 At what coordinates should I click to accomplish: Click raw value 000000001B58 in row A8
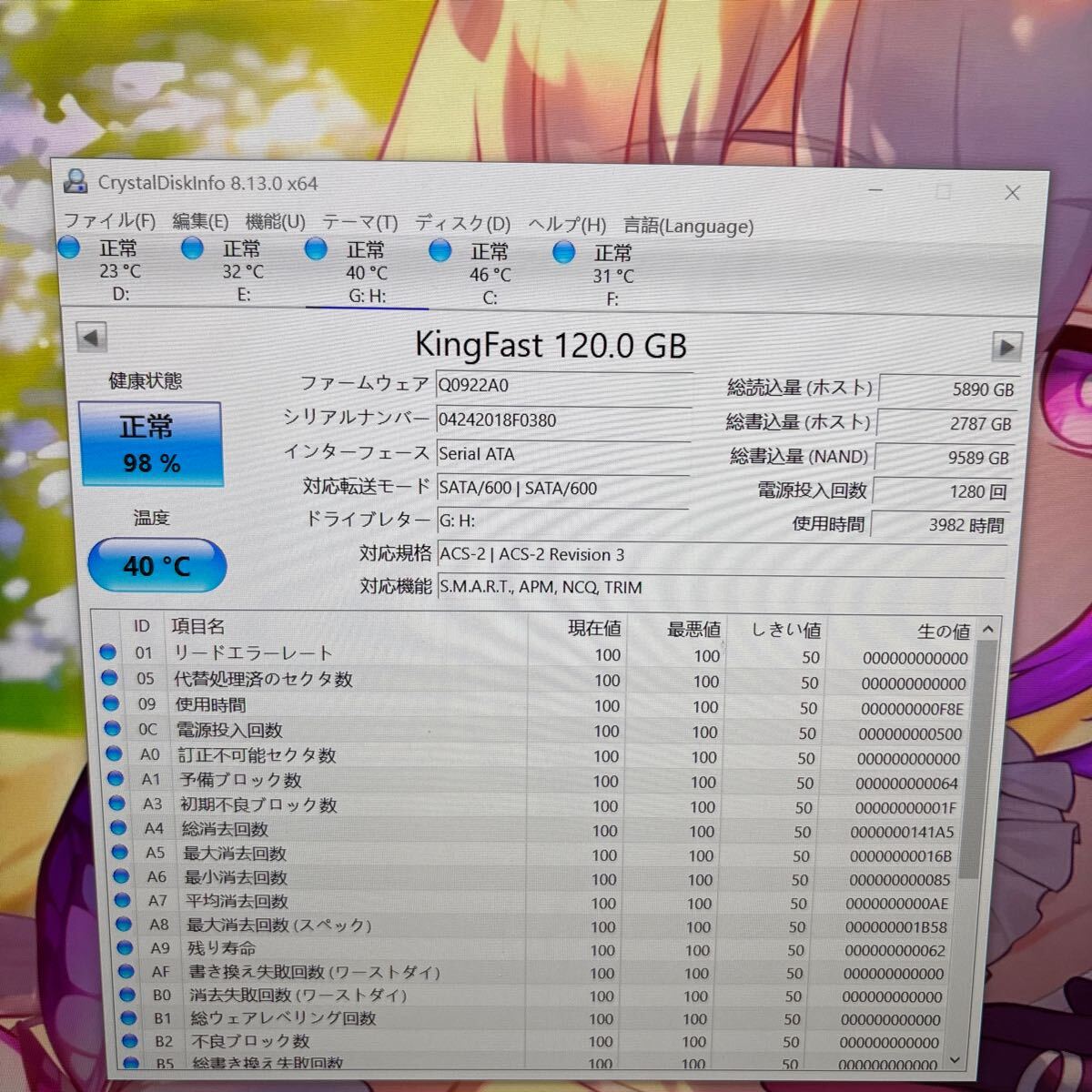point(895,926)
